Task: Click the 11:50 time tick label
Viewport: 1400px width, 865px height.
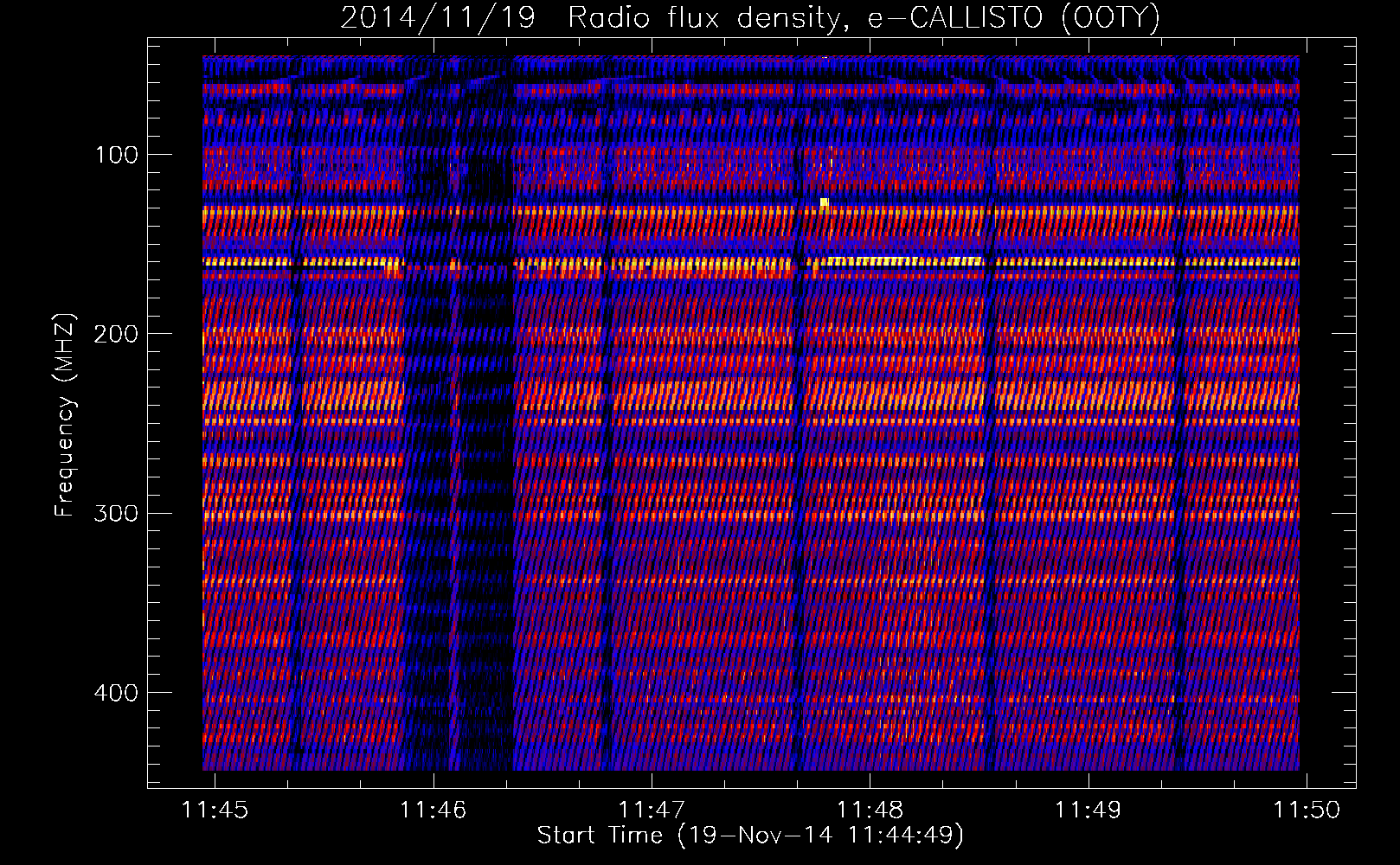Action: (1307, 810)
